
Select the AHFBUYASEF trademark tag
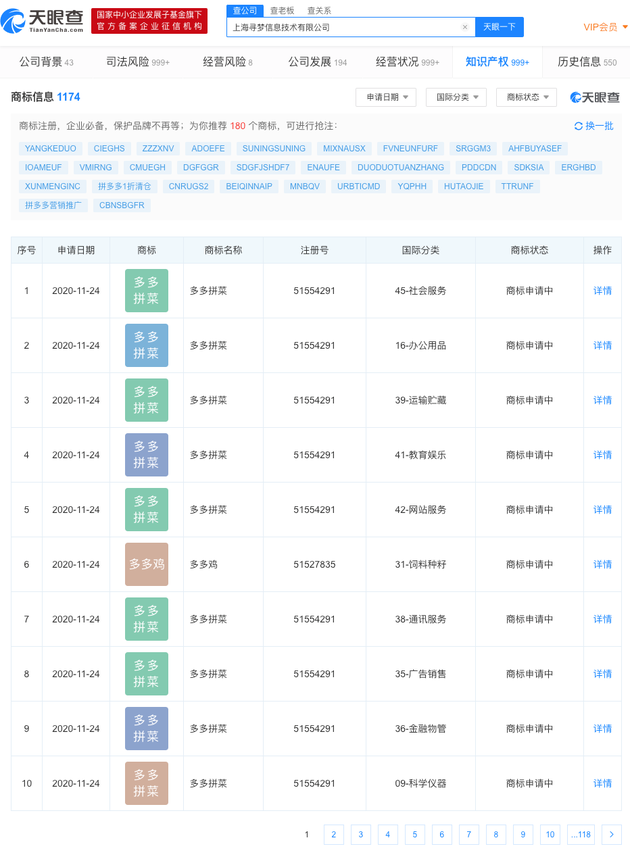click(535, 148)
